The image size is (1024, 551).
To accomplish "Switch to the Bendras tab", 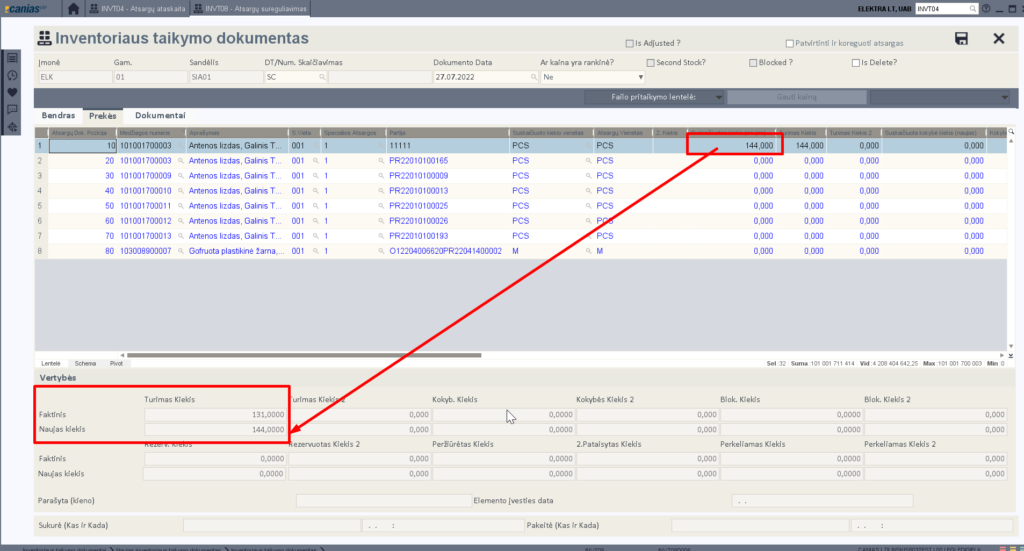I will click(x=58, y=116).
